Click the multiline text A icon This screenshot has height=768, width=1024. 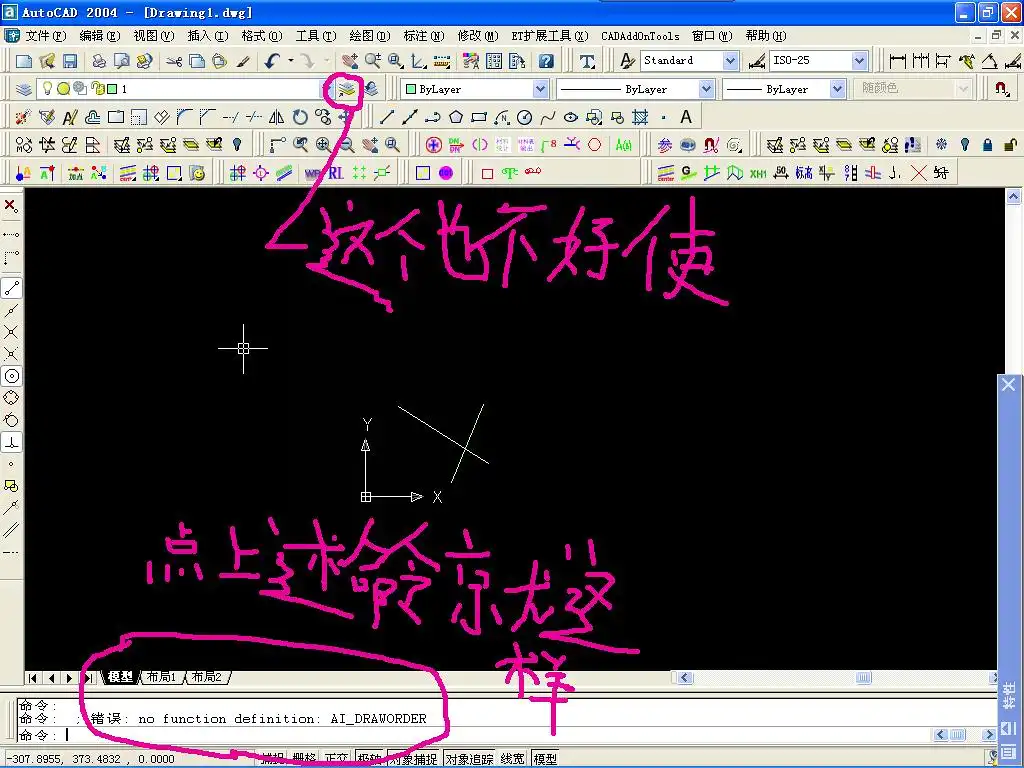(x=686, y=118)
